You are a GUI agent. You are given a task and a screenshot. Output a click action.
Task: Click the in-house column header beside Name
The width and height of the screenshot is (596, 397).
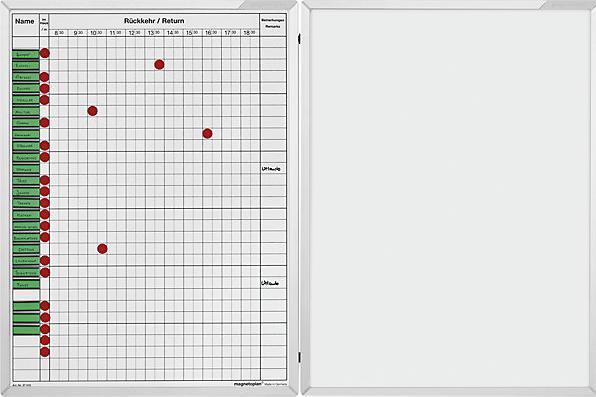pos(44,24)
